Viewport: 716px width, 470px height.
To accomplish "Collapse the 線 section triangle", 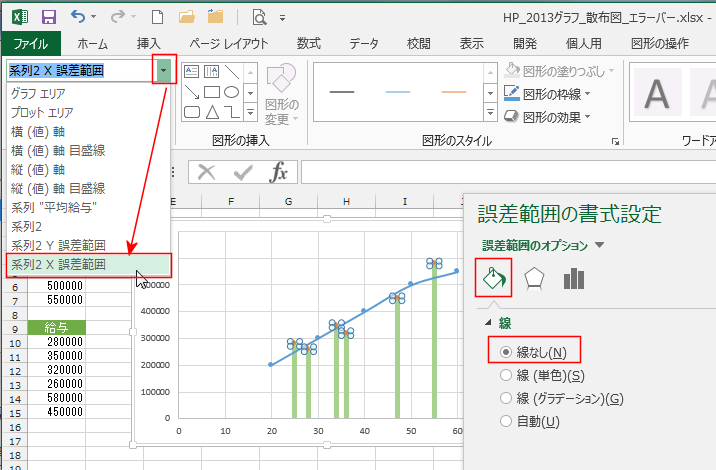I will [x=488, y=322].
